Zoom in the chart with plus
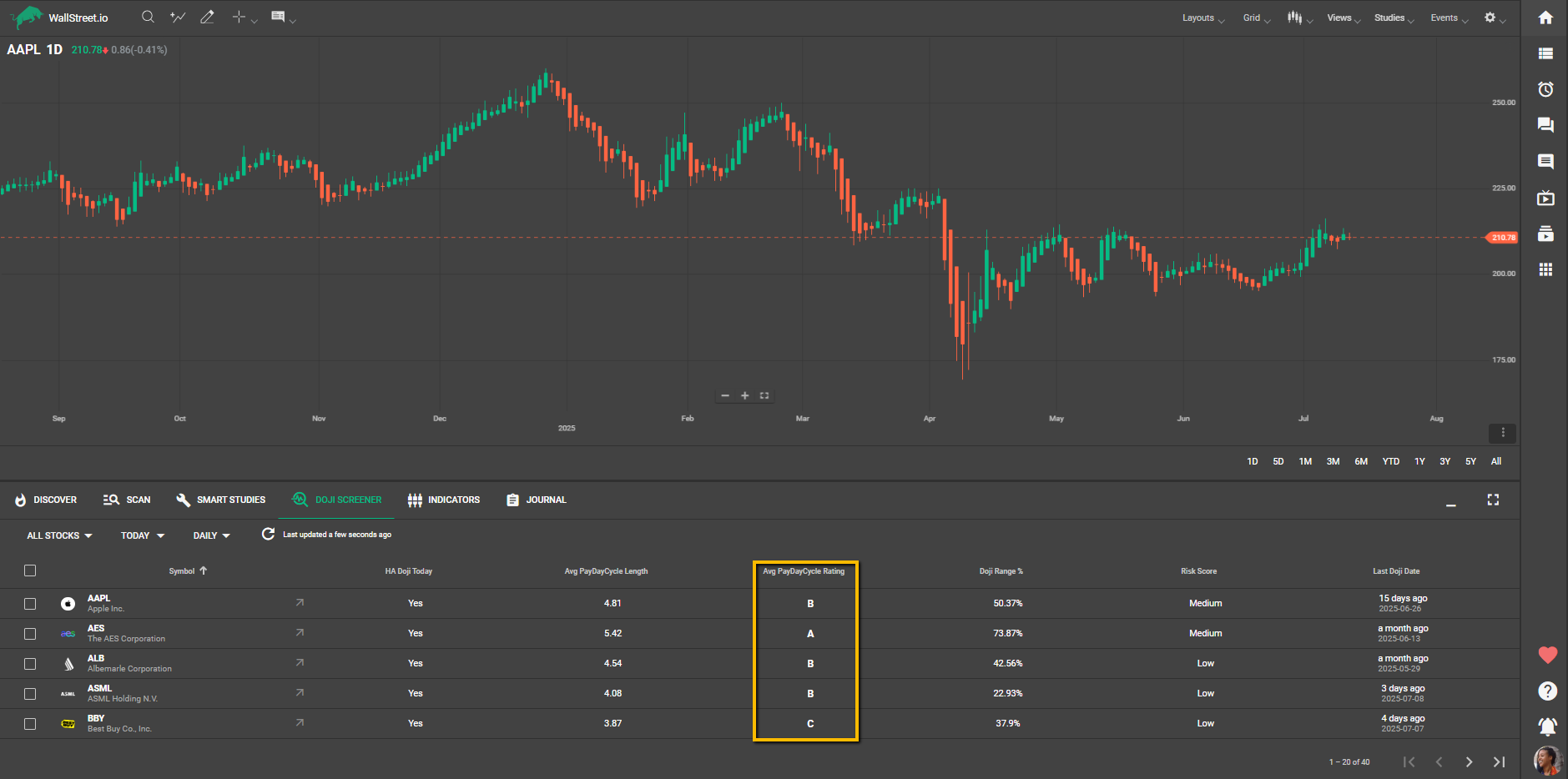Viewport: 1568px width, 779px height. coord(744,395)
